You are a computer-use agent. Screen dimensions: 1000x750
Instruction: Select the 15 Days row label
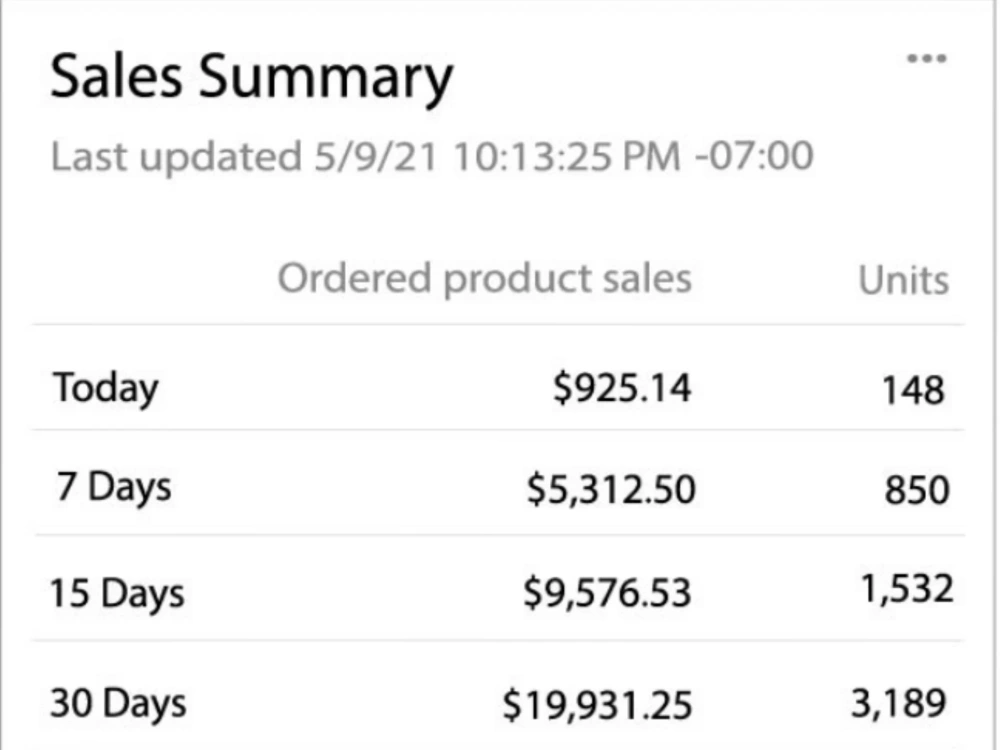(x=117, y=594)
